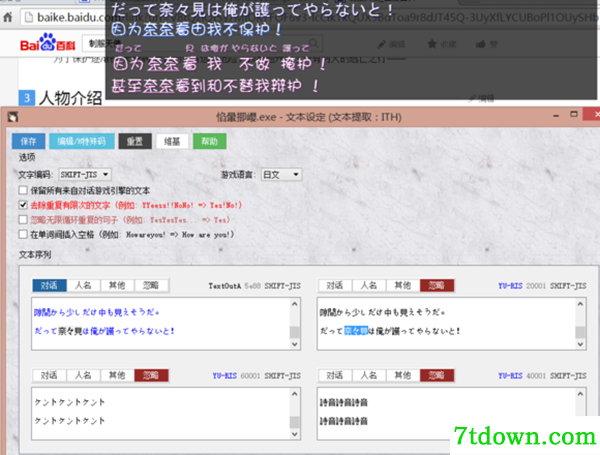Screen dimensions: 600x455
Task: Select 人名 tab in YU-RIS 60001 panel
Action: [83, 375]
